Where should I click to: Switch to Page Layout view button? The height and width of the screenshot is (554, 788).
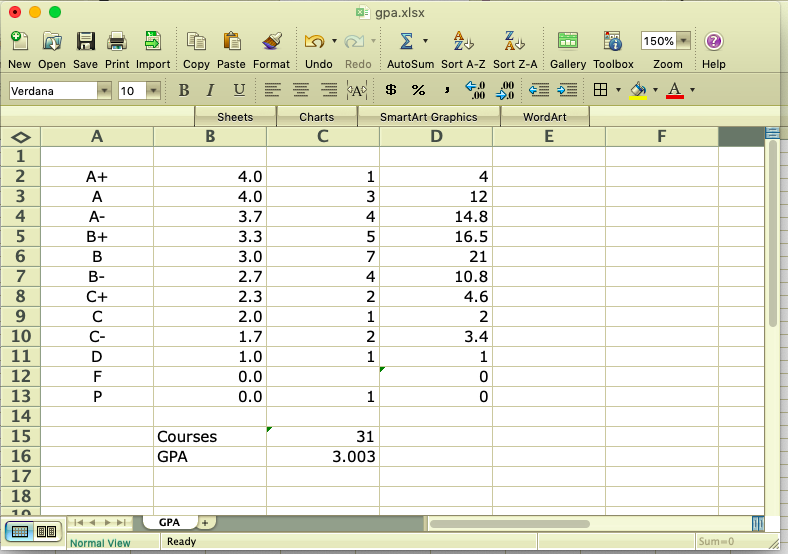[46, 531]
